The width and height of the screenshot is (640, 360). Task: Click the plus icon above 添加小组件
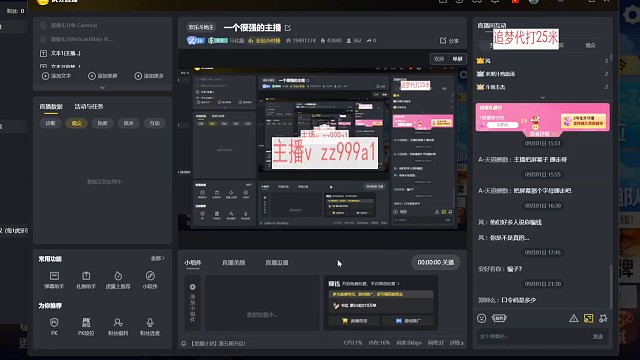pos(193,287)
